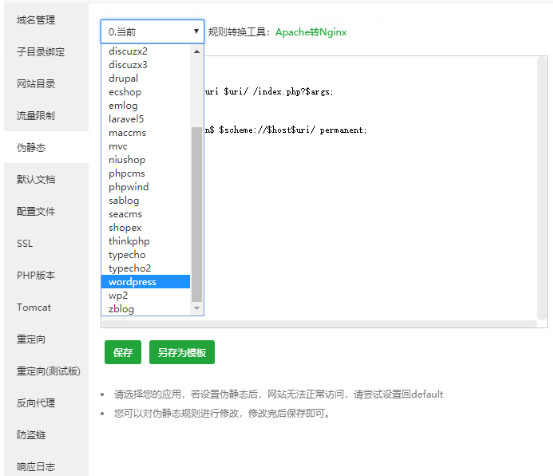Open the 防盗链 sidebar tab
The width and height of the screenshot is (553, 476).
click(x=46, y=435)
